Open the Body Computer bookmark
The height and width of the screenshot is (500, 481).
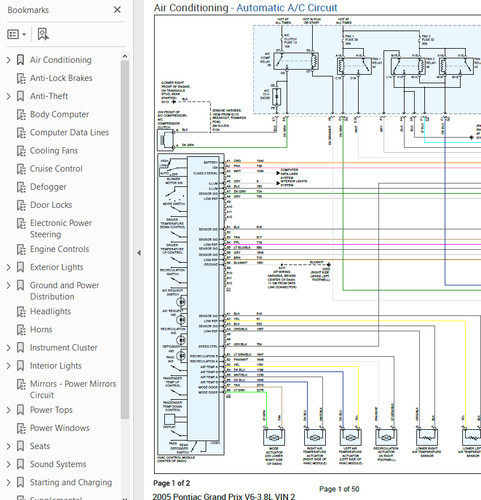pyautogui.click(x=59, y=114)
